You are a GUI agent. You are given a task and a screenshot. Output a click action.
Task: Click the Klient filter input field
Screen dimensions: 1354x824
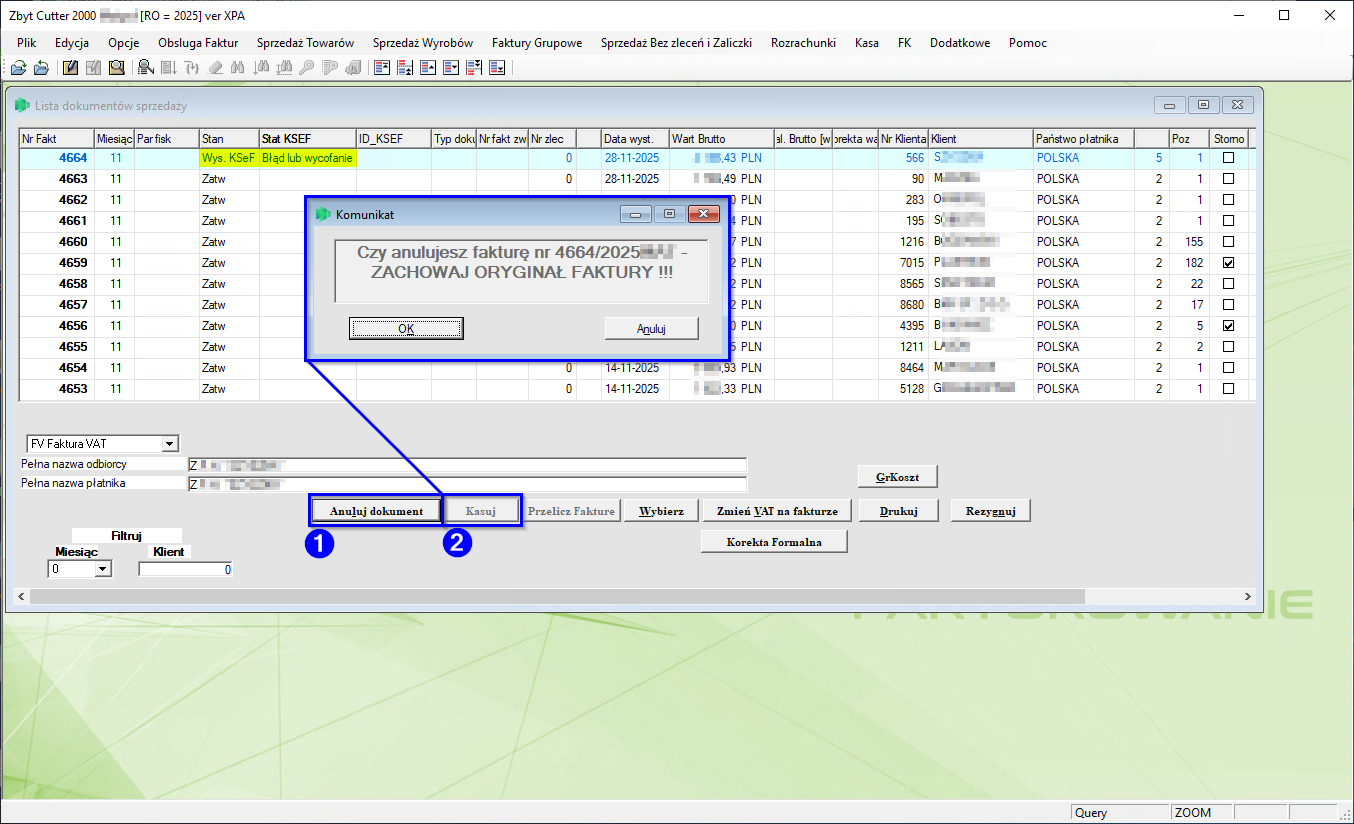click(x=186, y=569)
